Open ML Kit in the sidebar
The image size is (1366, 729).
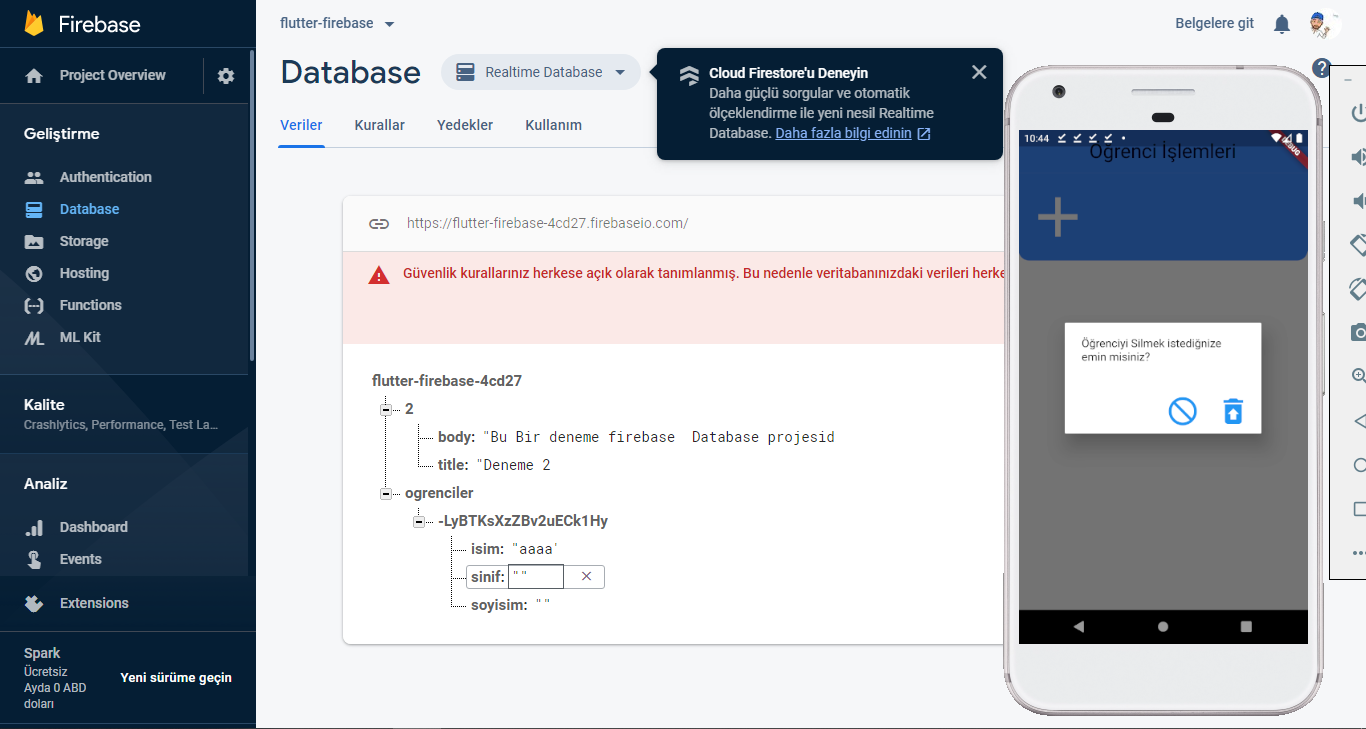click(x=80, y=337)
